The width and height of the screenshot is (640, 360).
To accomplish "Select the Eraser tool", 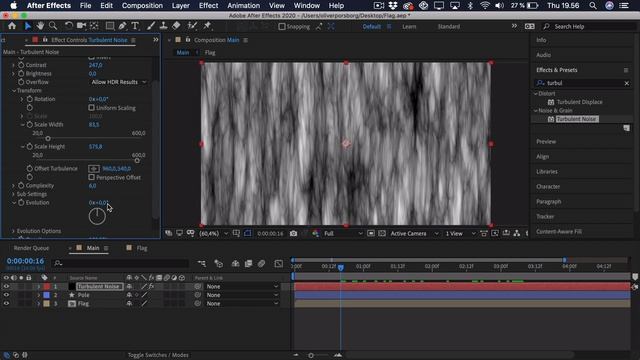I will (176, 26).
